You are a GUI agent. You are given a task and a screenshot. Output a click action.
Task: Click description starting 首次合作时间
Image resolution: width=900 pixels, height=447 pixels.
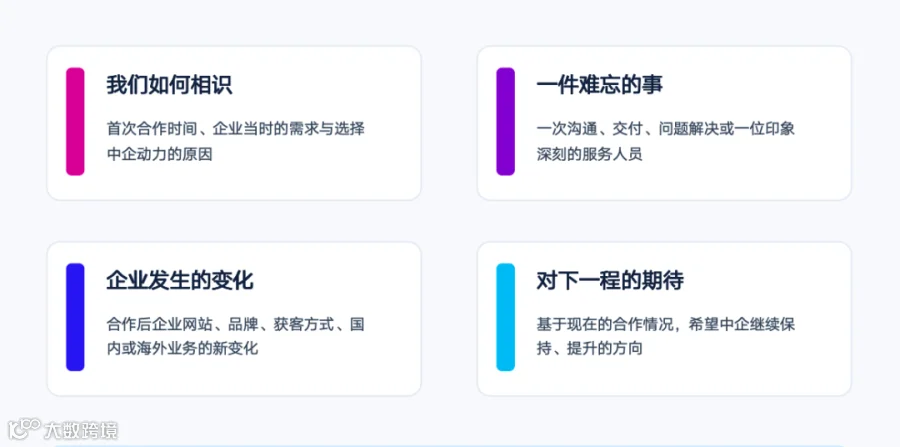point(236,141)
